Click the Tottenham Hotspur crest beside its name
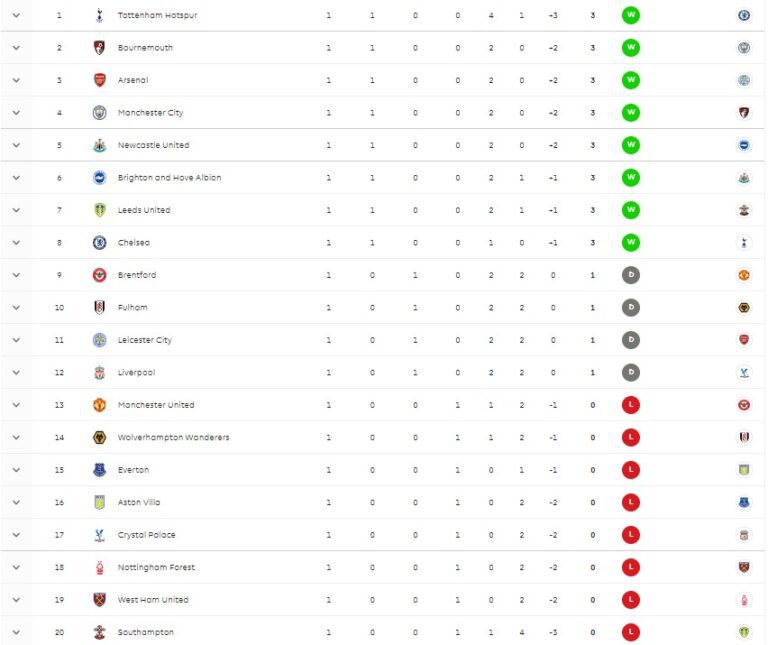The image size is (768, 645). [99, 15]
